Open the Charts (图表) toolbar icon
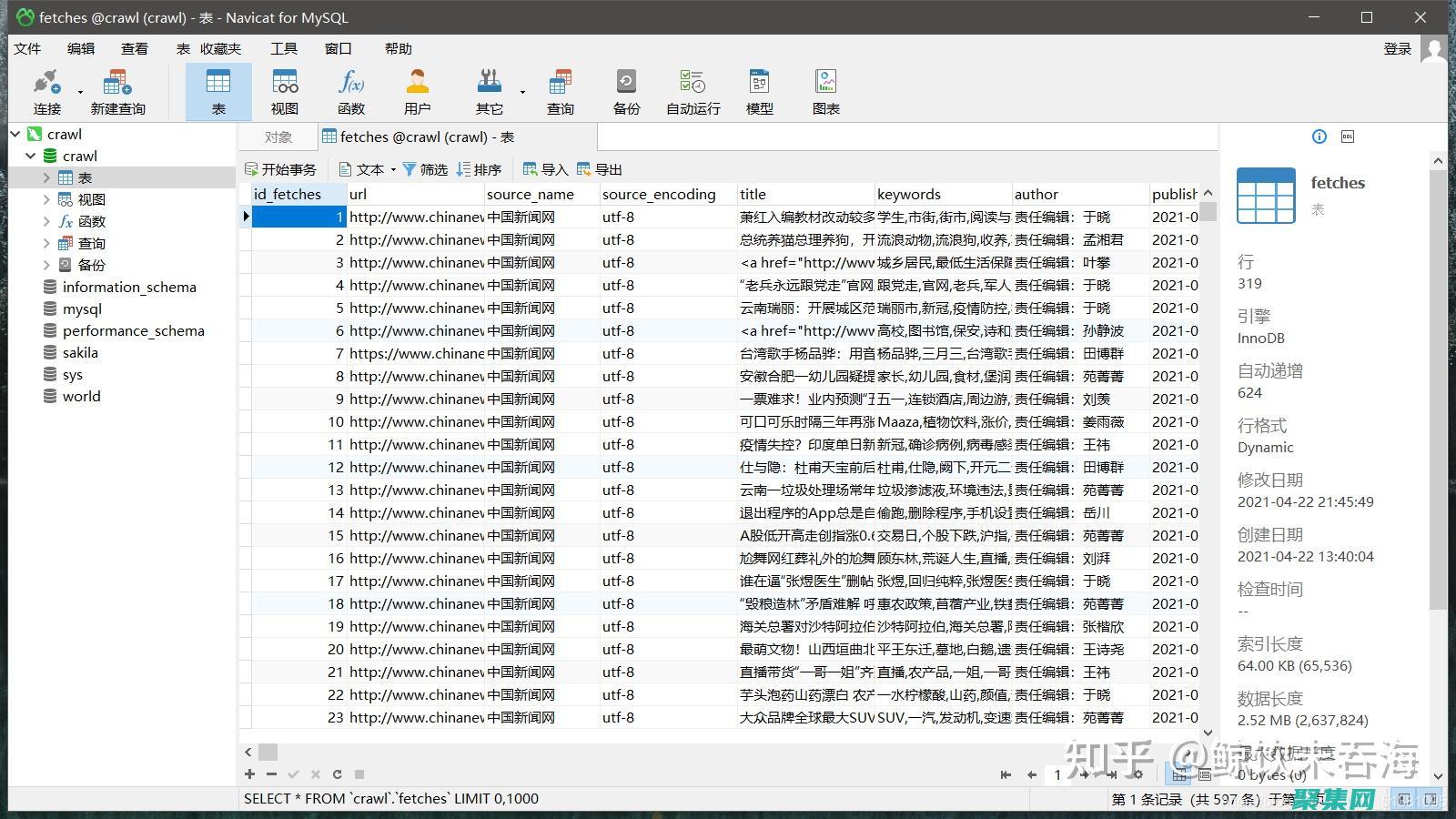Screen dimensions: 1456x819 click(x=825, y=92)
